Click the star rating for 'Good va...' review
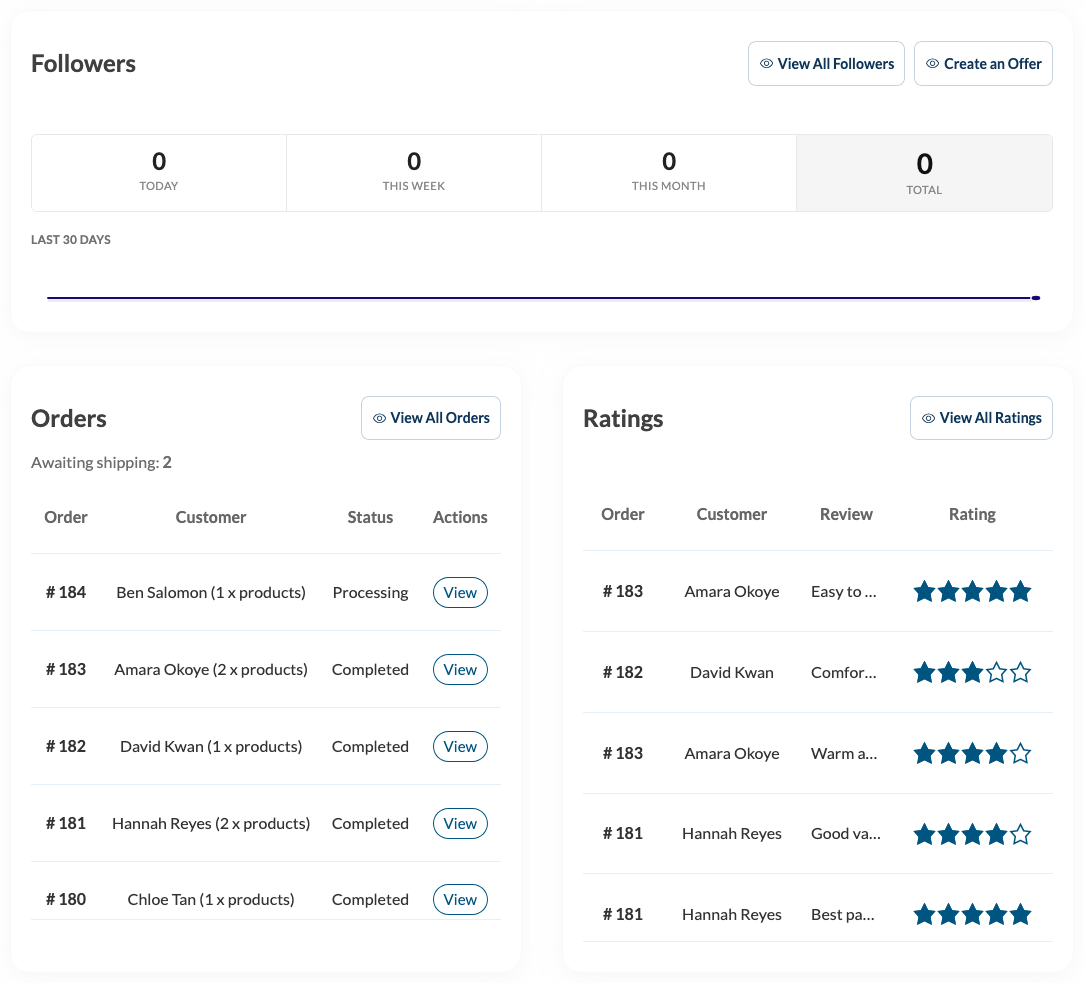 point(972,834)
